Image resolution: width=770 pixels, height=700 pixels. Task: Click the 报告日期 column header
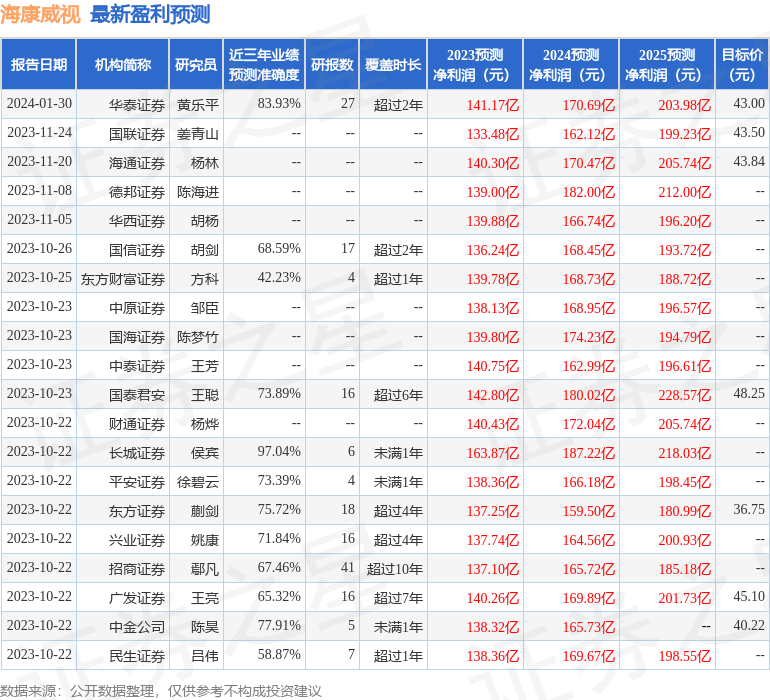(38, 64)
